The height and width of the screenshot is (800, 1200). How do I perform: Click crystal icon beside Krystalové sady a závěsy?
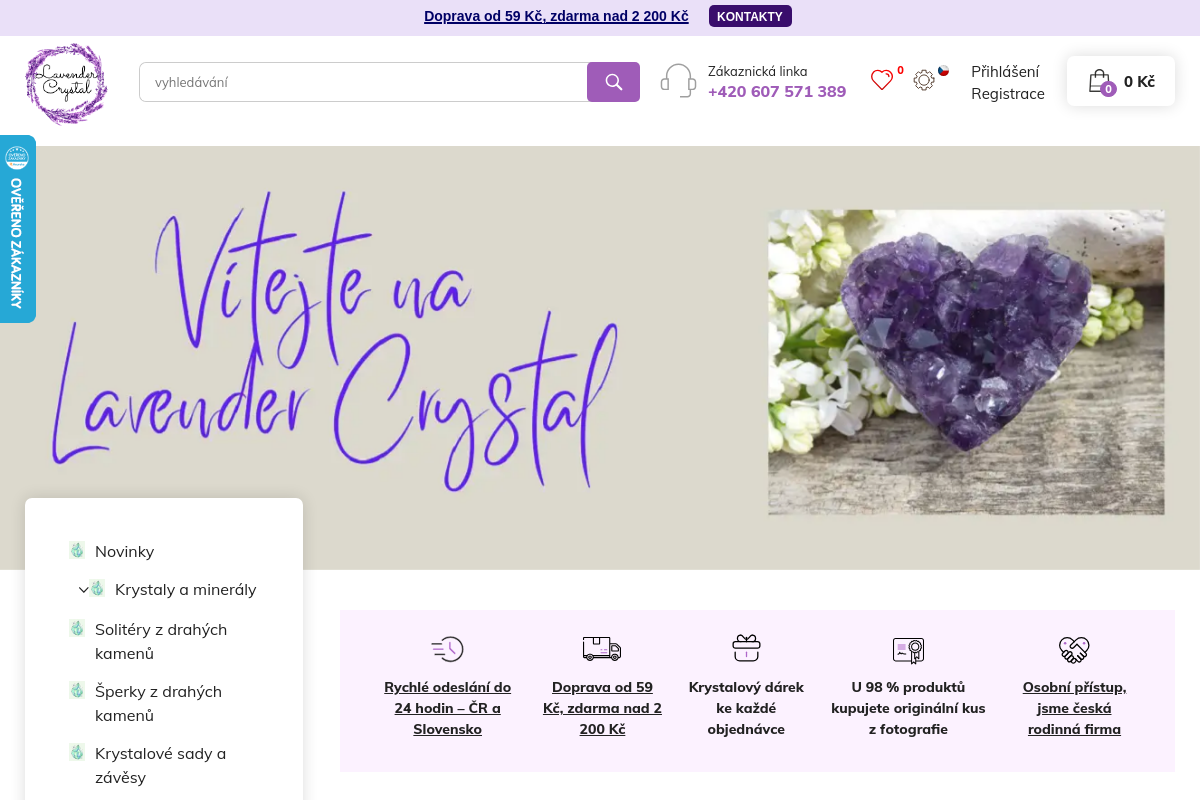click(77, 752)
